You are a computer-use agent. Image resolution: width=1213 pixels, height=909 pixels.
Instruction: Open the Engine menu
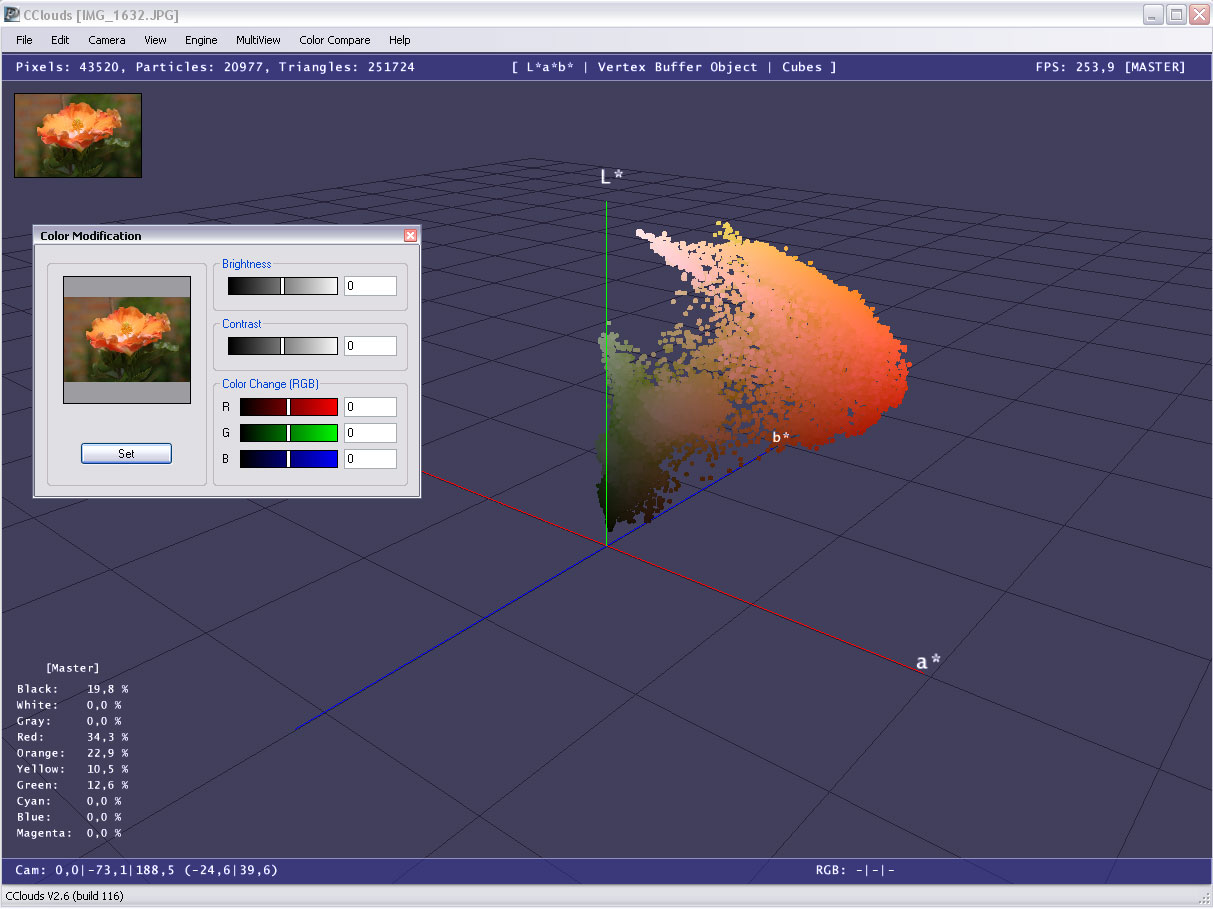tap(201, 40)
